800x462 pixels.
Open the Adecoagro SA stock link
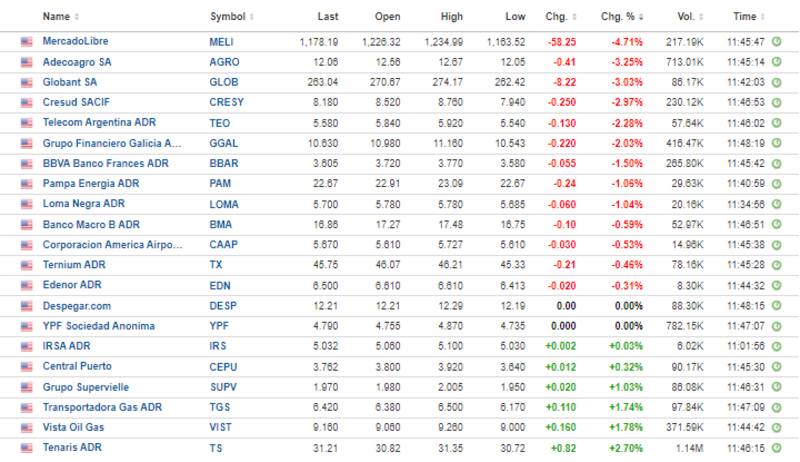point(77,61)
